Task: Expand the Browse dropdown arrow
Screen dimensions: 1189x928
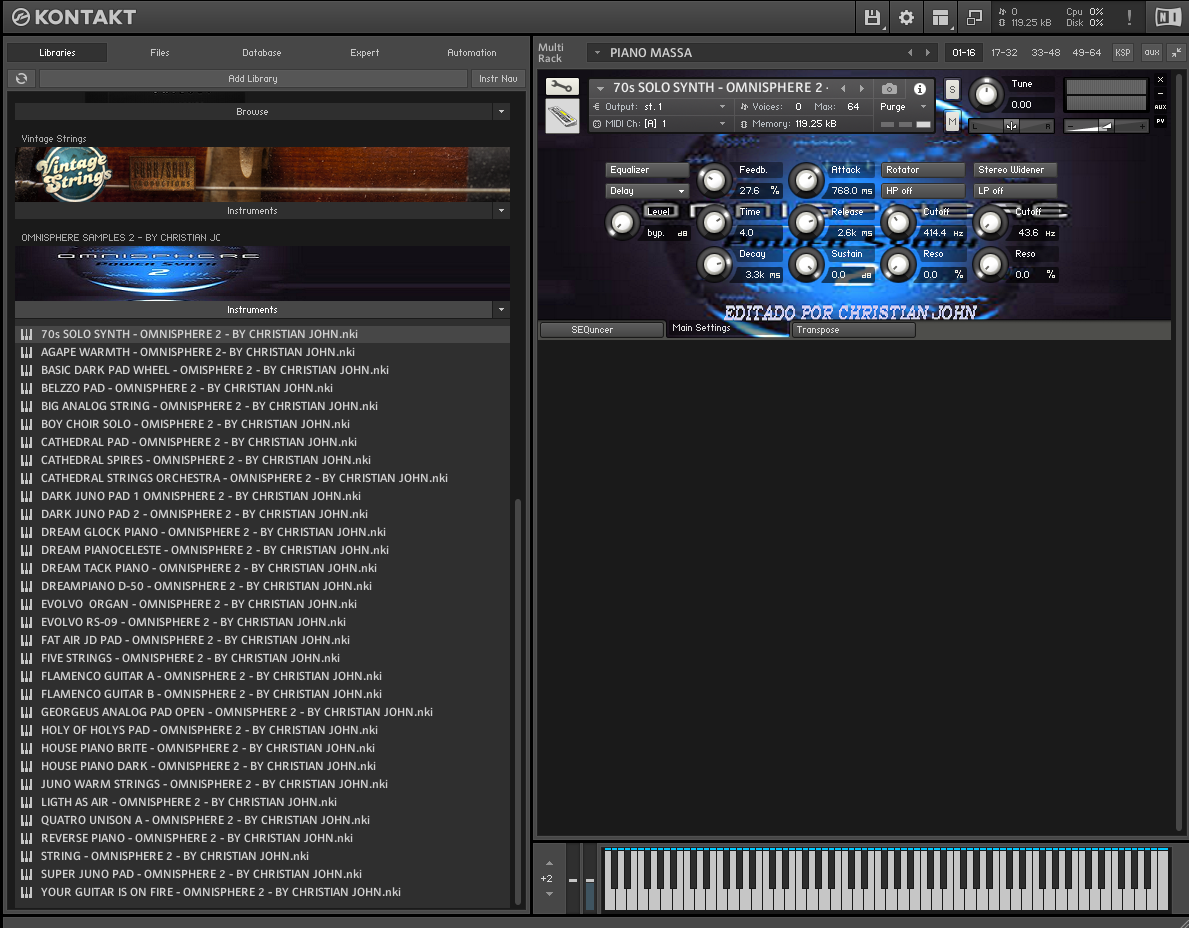Action: pos(501,111)
